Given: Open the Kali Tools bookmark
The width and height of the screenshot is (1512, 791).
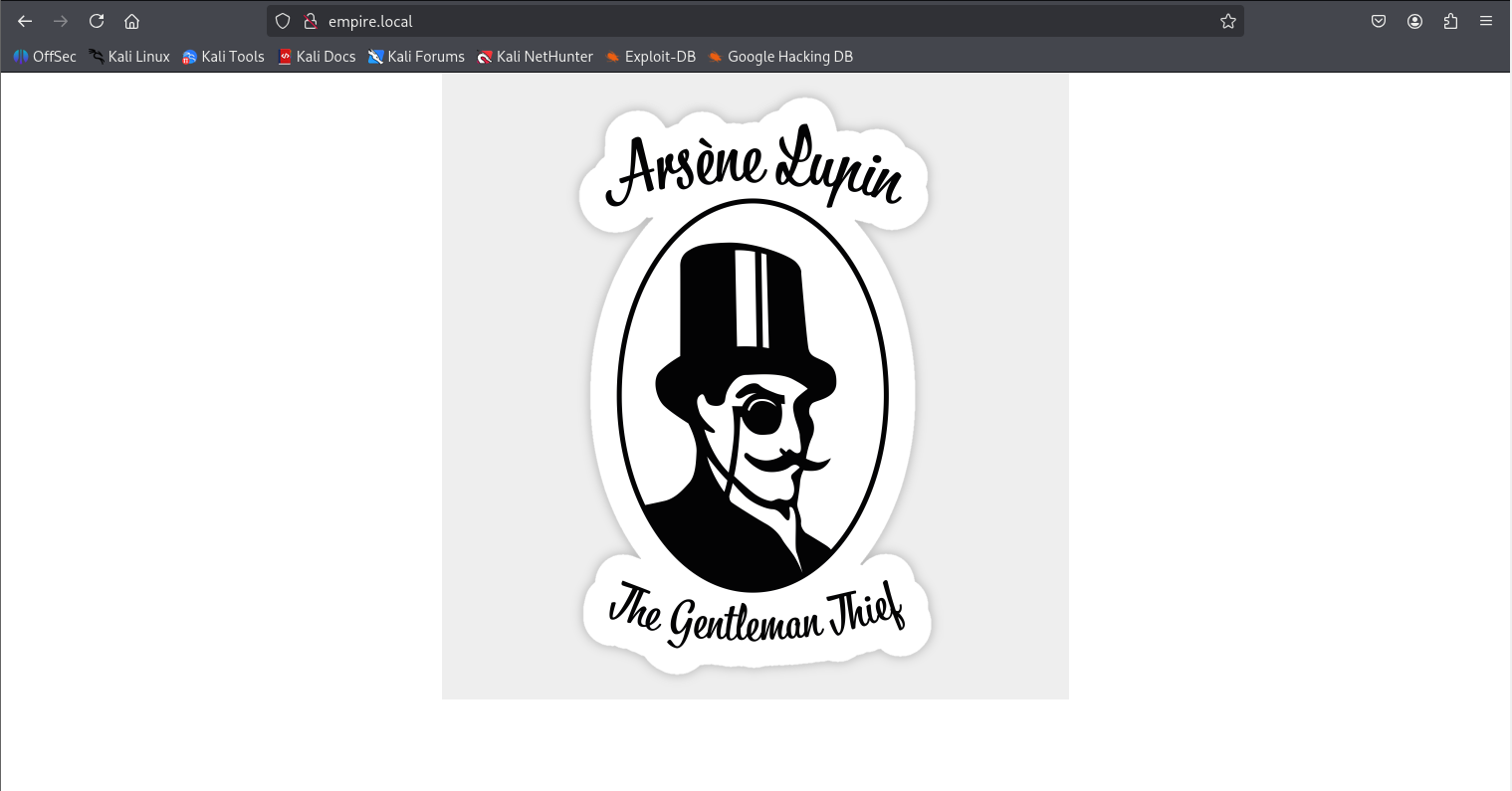Looking at the screenshot, I should 224,57.
